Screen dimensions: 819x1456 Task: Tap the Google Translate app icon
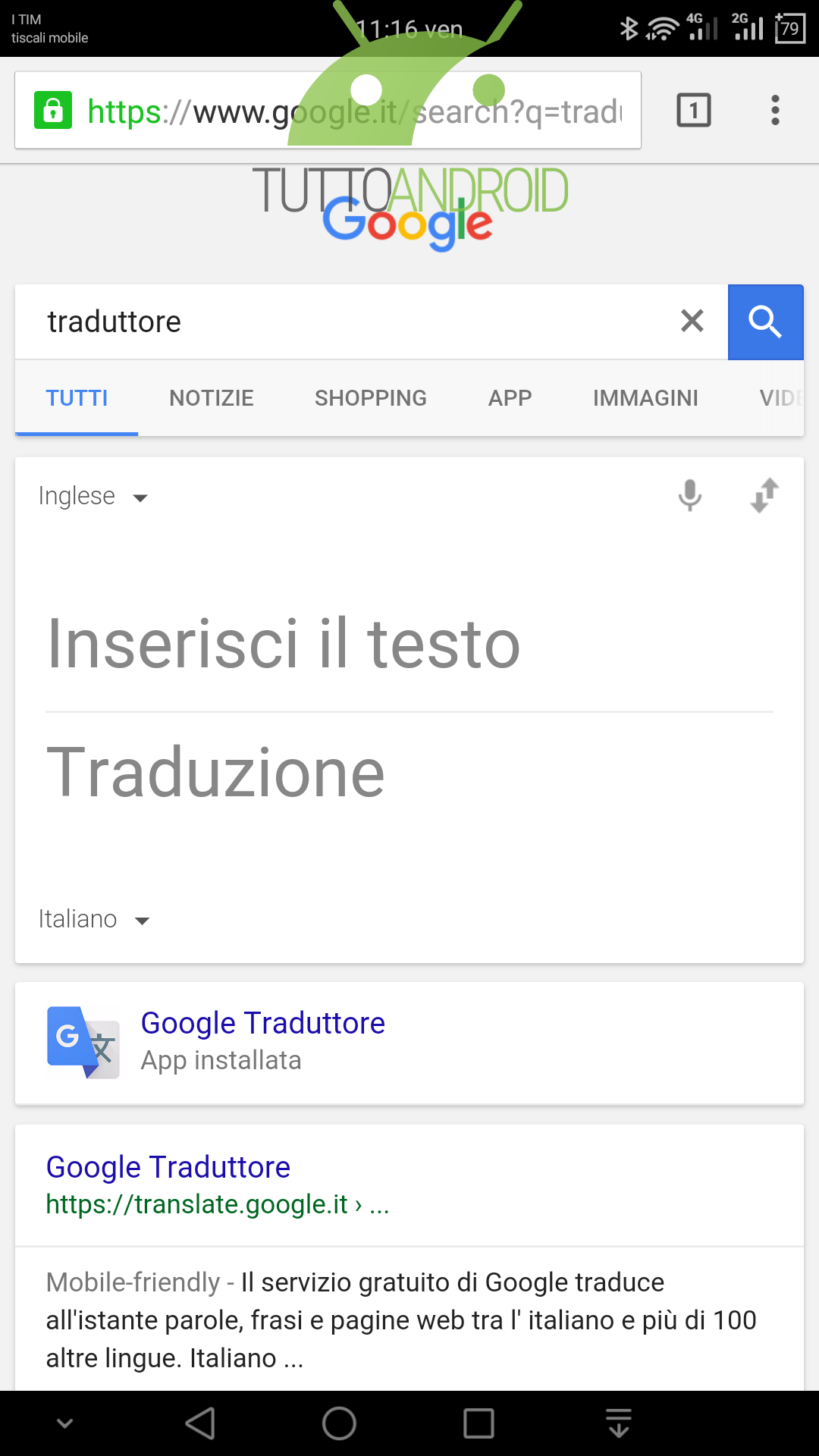83,1043
